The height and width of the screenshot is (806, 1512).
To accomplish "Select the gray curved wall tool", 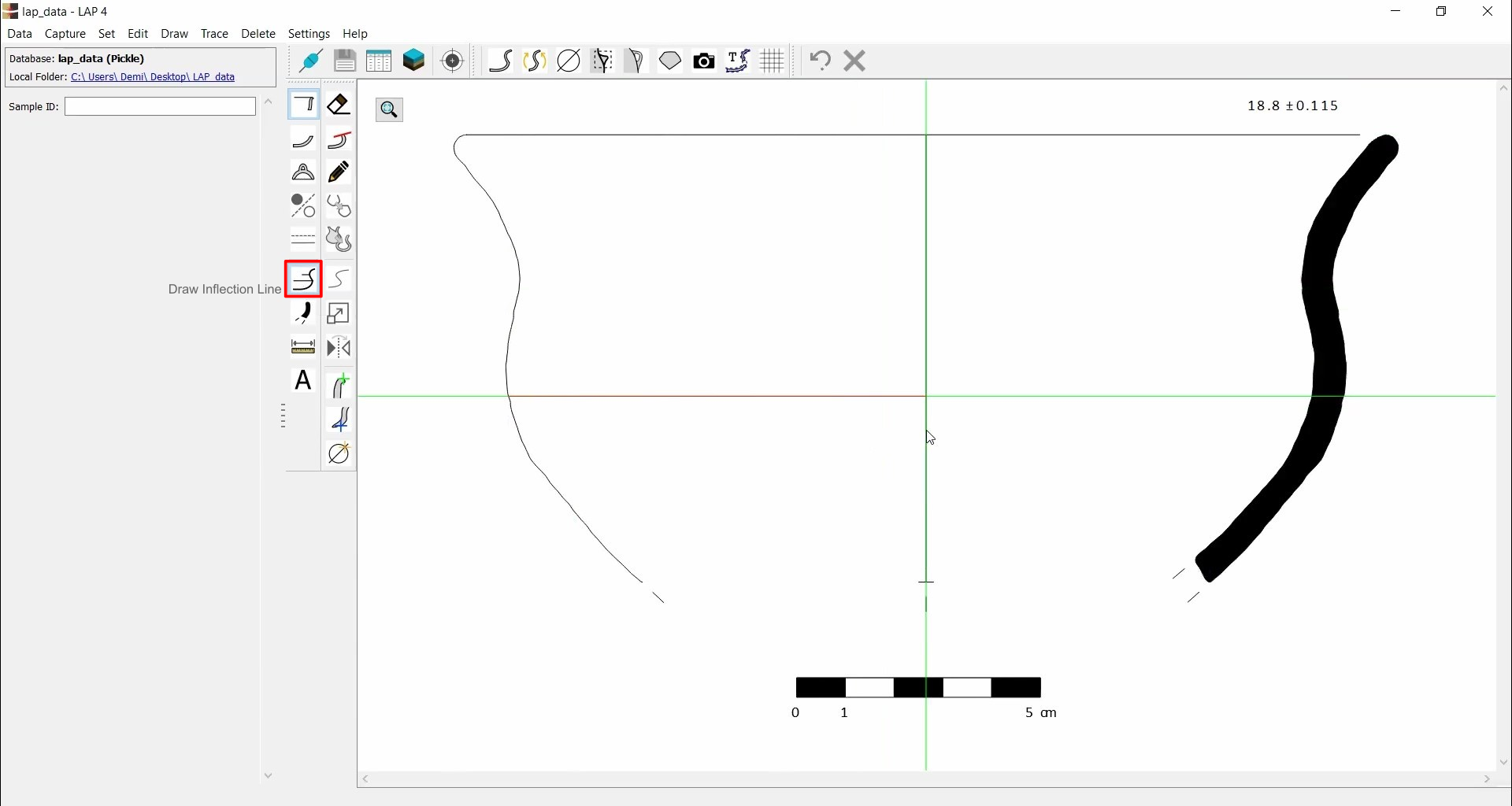I will [303, 140].
